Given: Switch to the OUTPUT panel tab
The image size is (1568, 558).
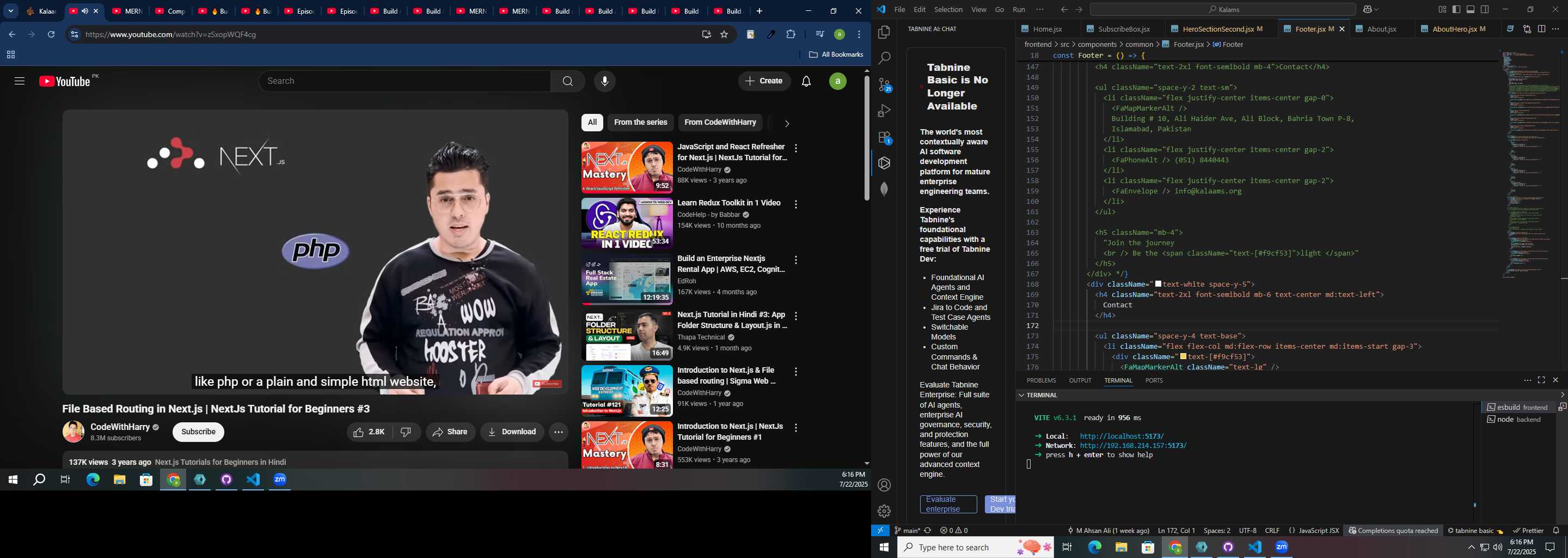Looking at the screenshot, I should (1080, 380).
